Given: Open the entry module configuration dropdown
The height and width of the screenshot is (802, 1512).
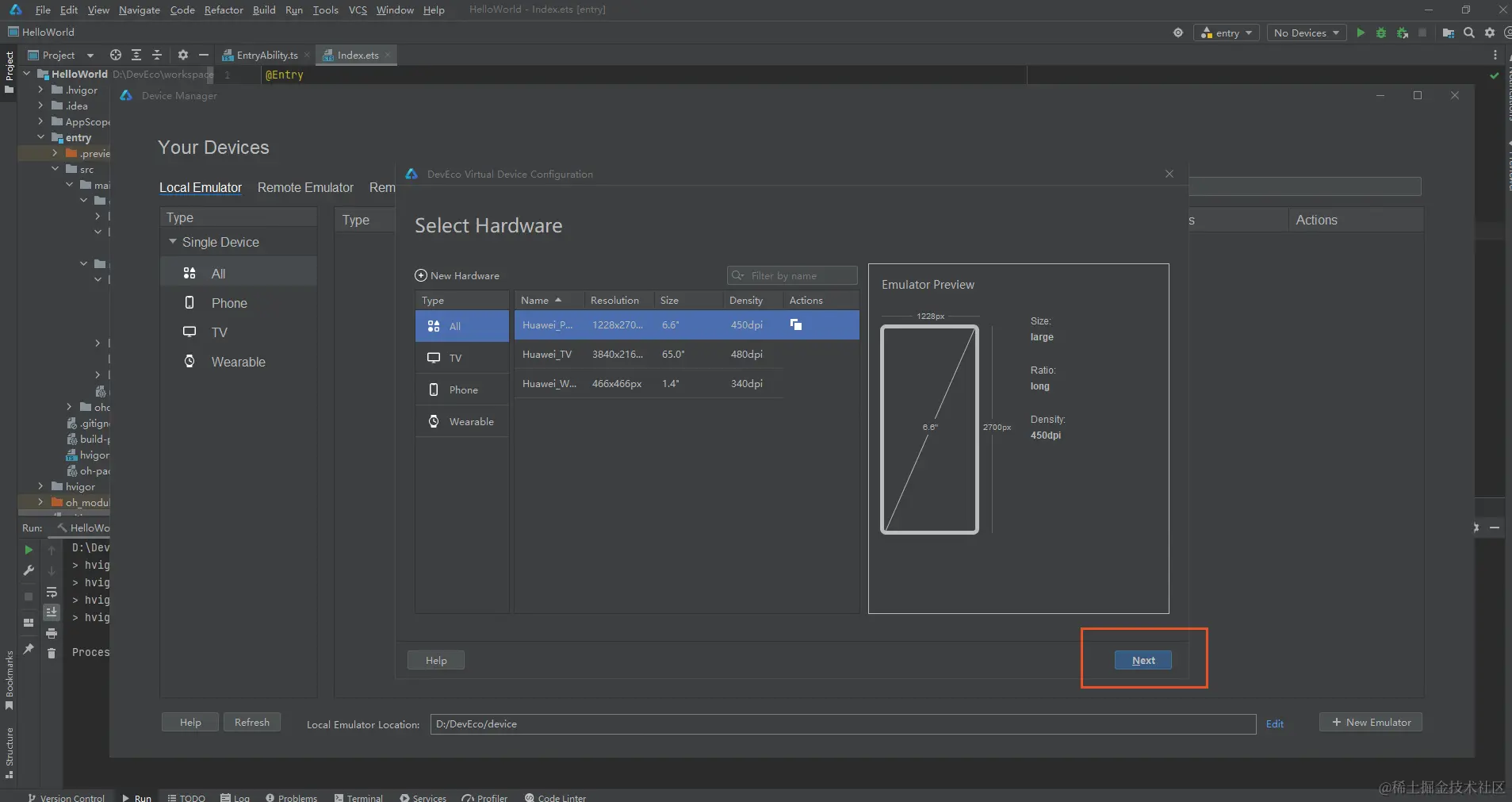Looking at the screenshot, I should coord(1226,33).
